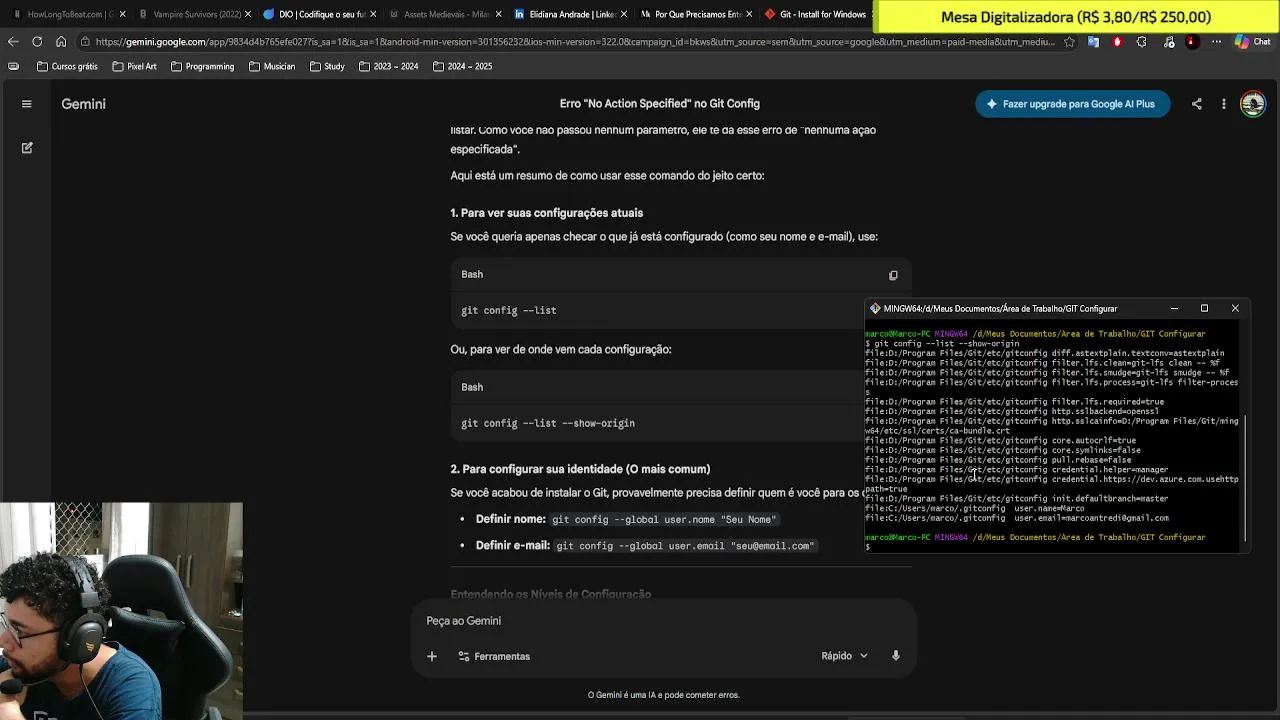Click the share conversation icon

click(x=1196, y=104)
